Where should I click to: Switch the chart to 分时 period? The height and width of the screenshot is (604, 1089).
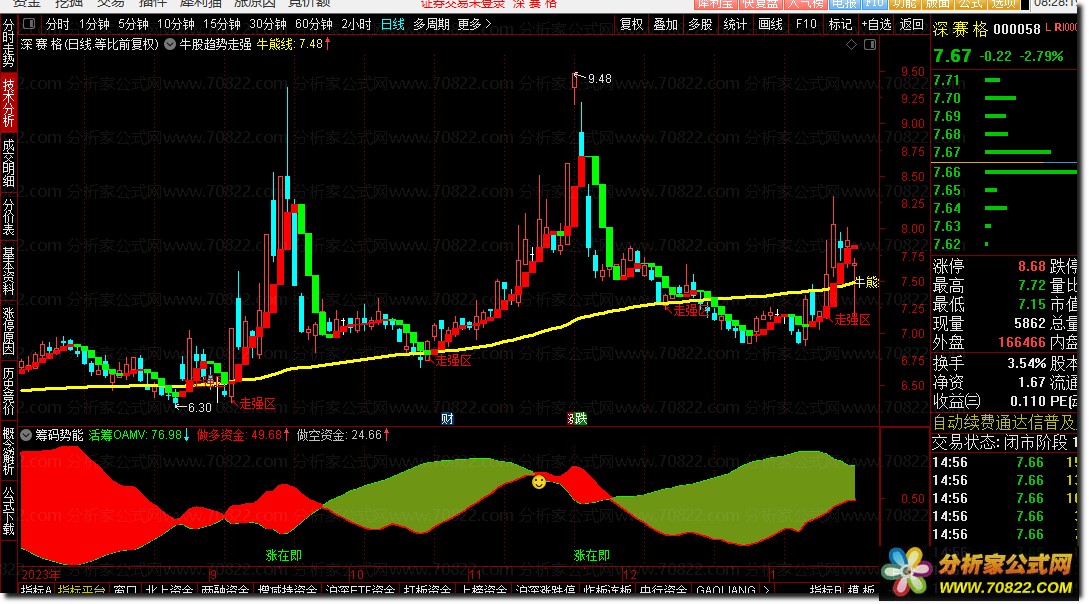pyautogui.click(x=58, y=24)
